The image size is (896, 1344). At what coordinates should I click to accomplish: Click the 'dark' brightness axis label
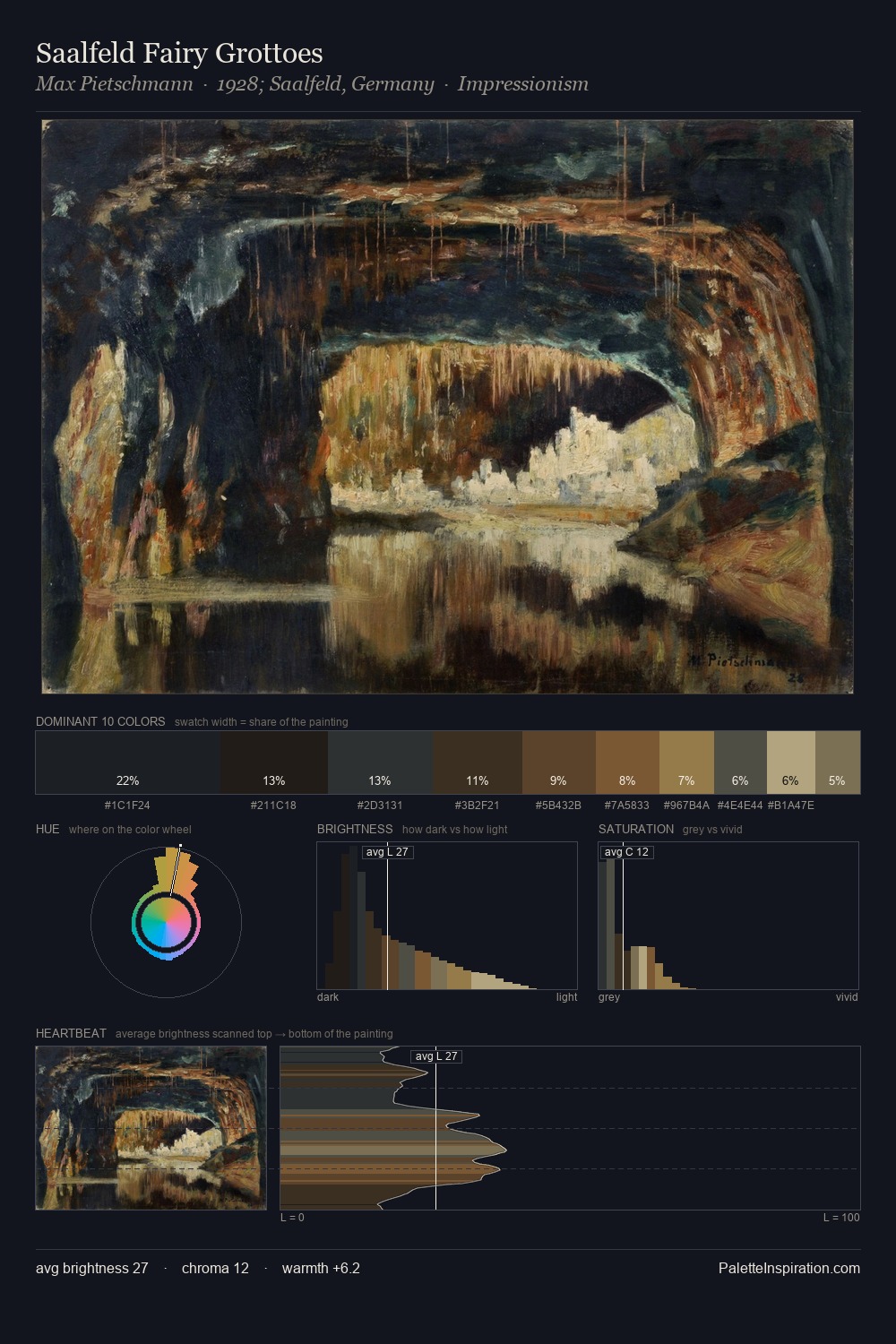pos(328,997)
